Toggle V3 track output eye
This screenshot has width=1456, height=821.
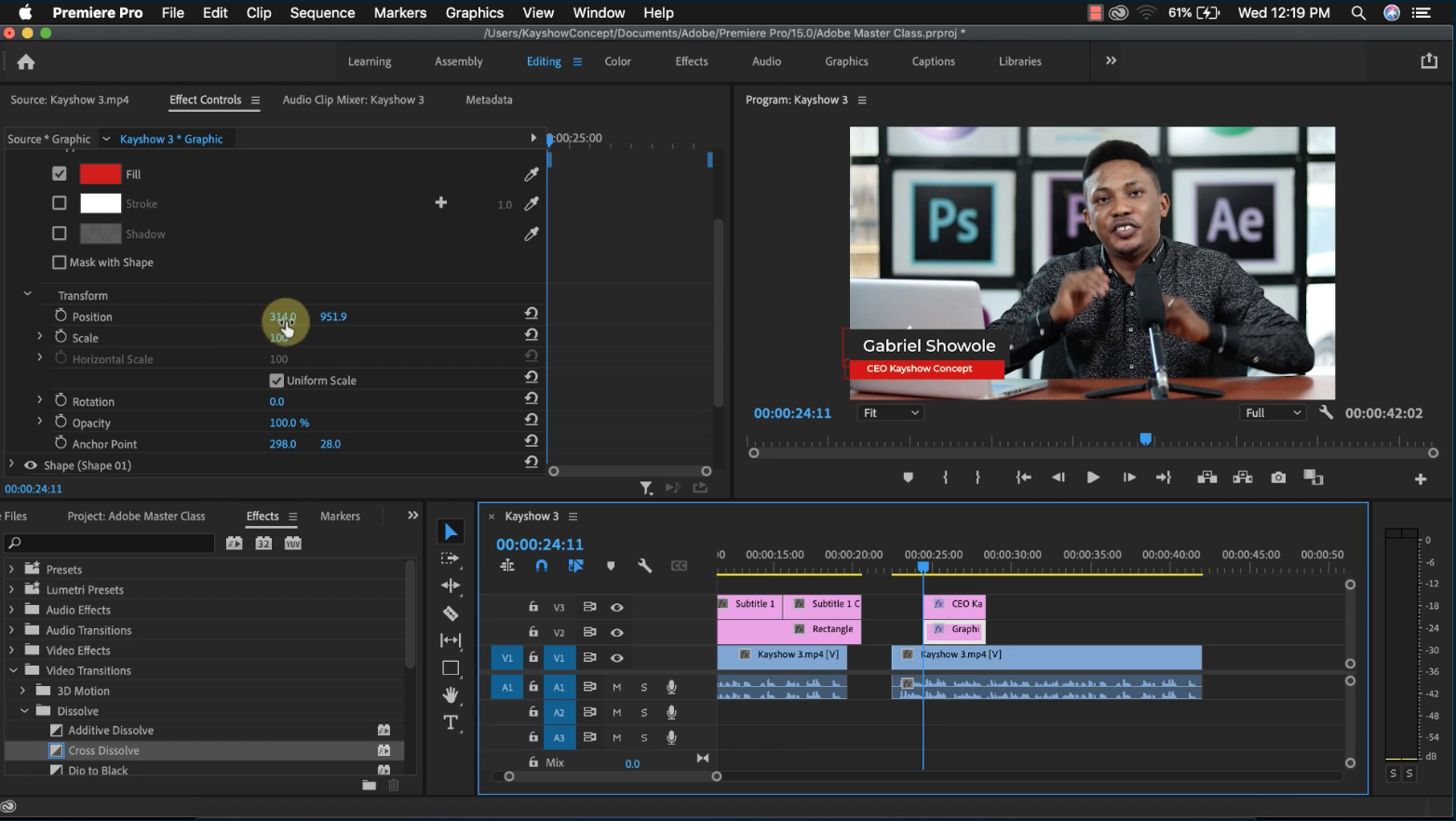[x=616, y=607]
